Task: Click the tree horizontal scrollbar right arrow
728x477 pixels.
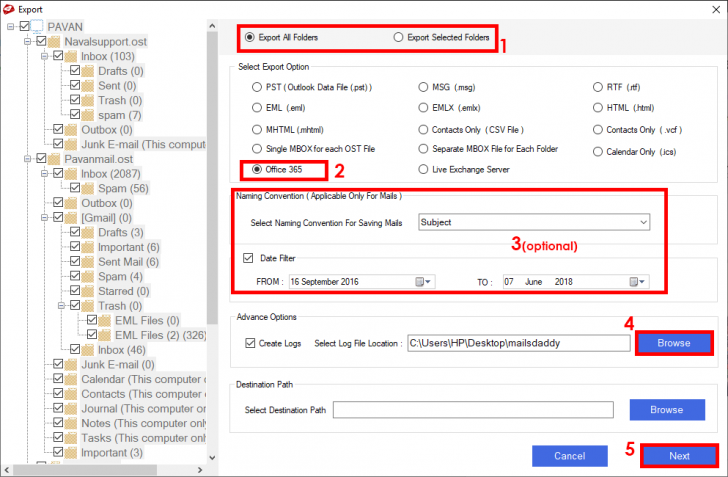Action: (x=200, y=470)
